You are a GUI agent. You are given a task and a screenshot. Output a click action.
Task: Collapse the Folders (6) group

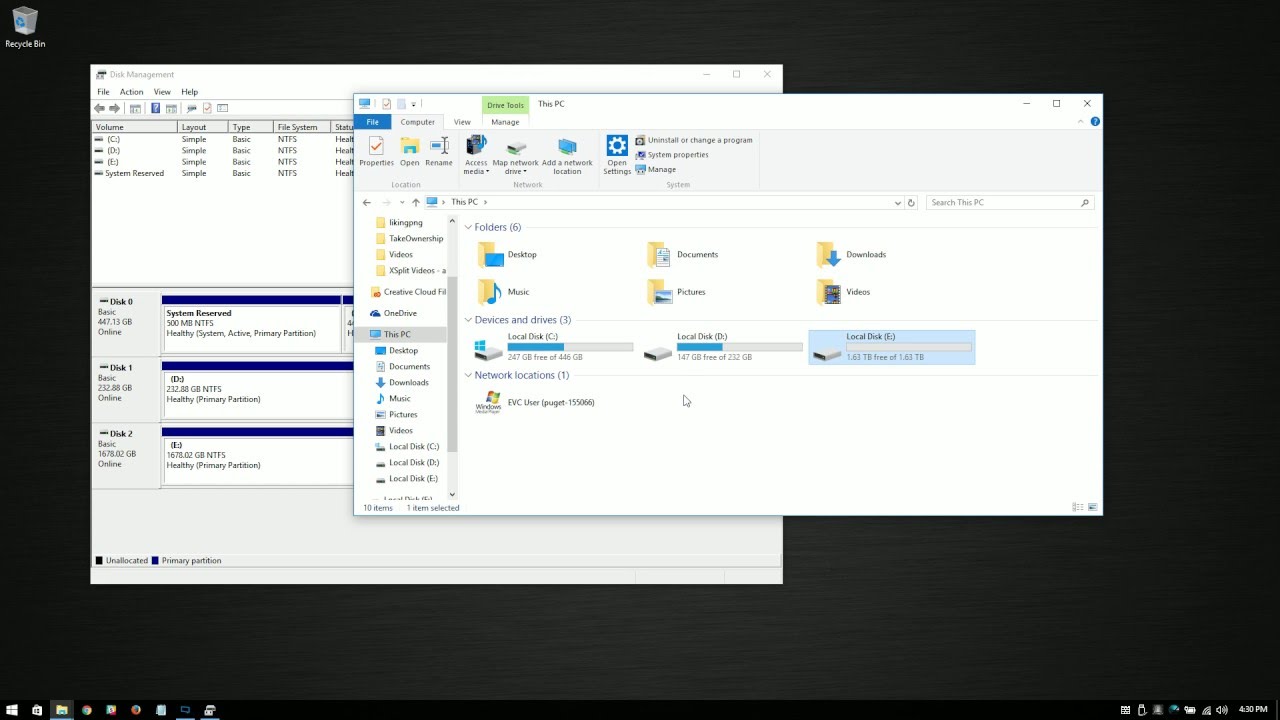[x=468, y=227]
